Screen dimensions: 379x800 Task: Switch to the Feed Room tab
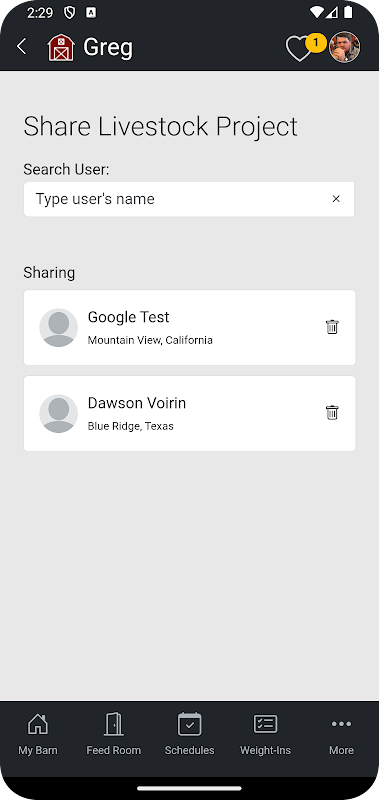113,735
